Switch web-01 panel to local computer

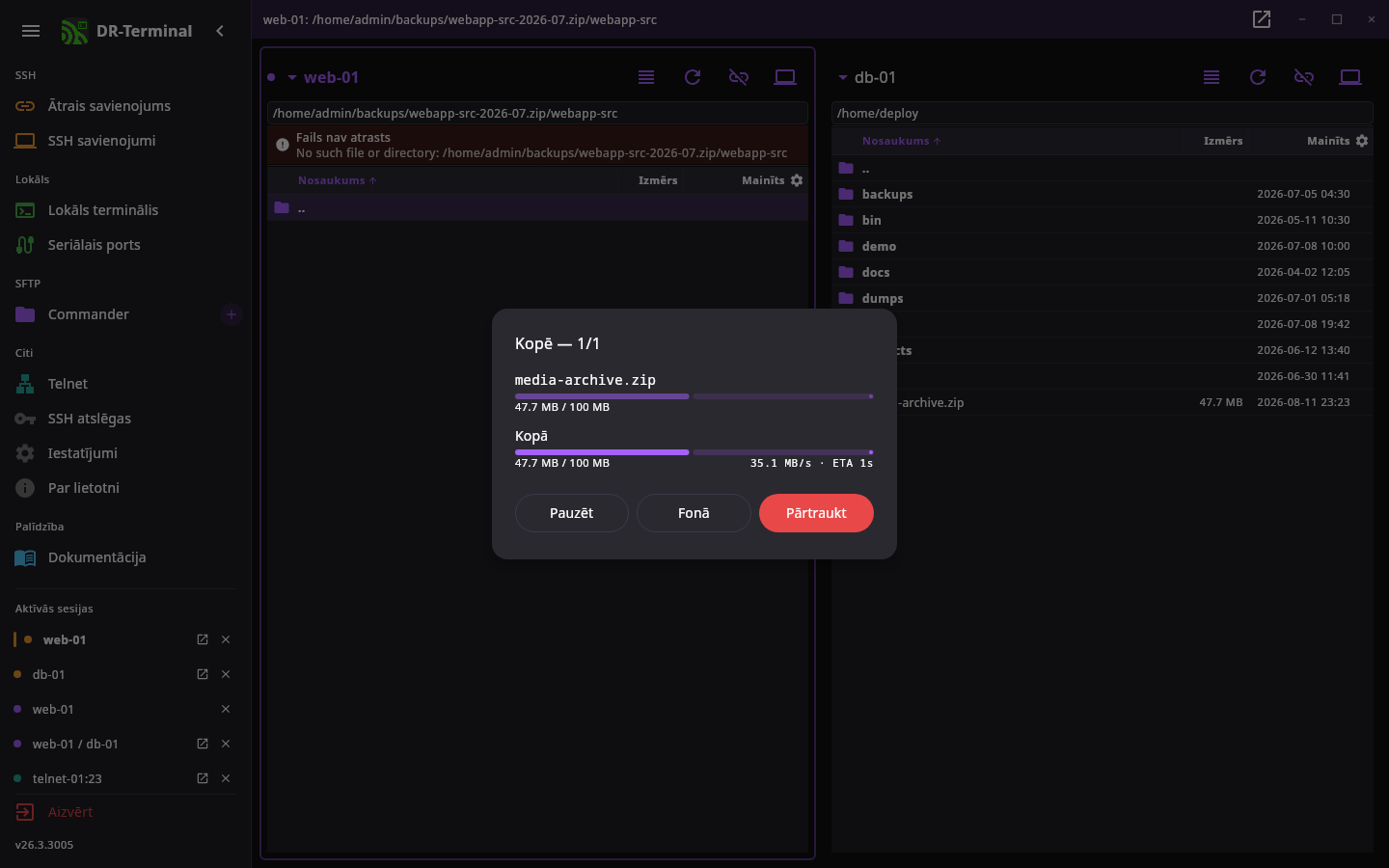[785, 77]
